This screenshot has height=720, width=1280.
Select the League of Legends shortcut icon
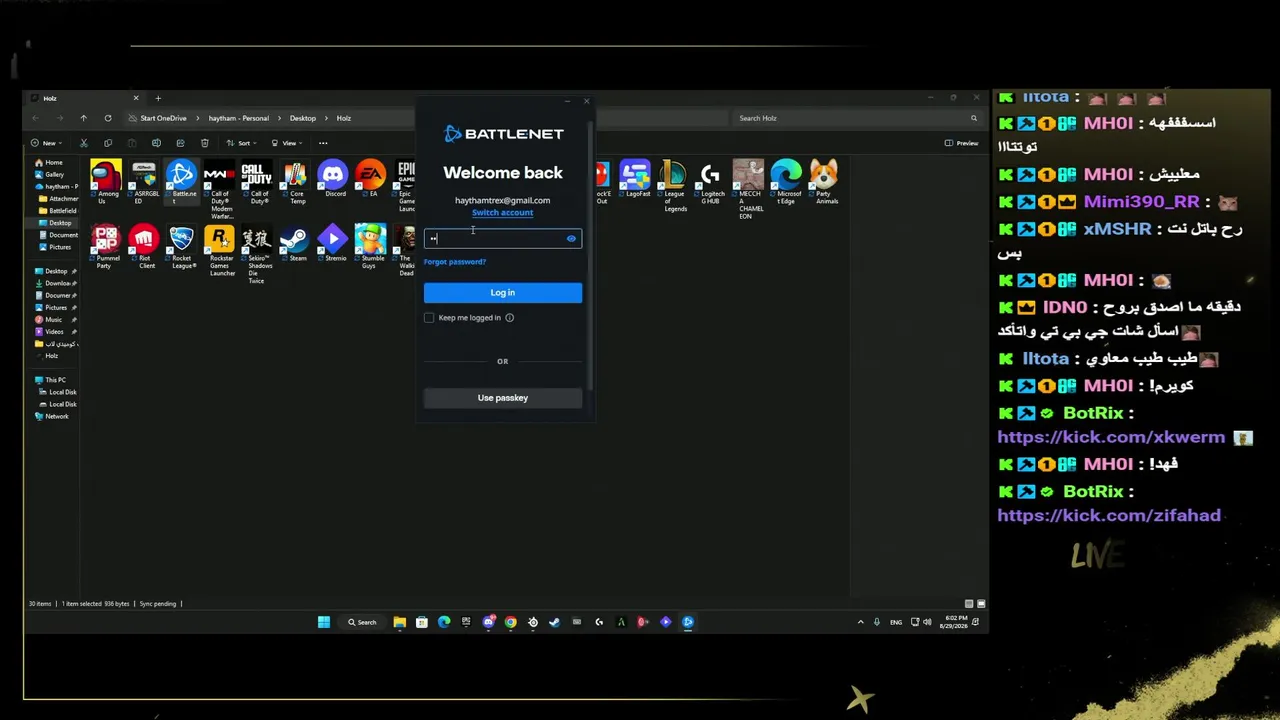673,174
